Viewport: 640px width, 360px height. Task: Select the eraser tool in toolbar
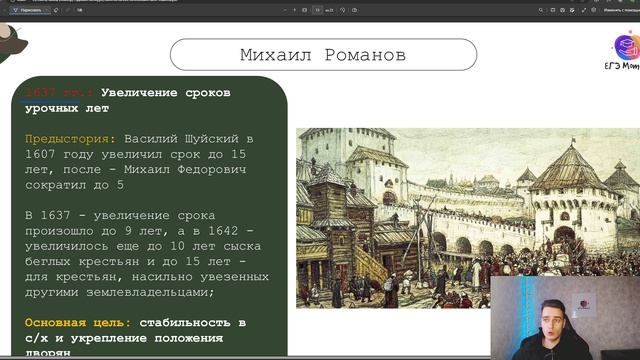coord(56,10)
